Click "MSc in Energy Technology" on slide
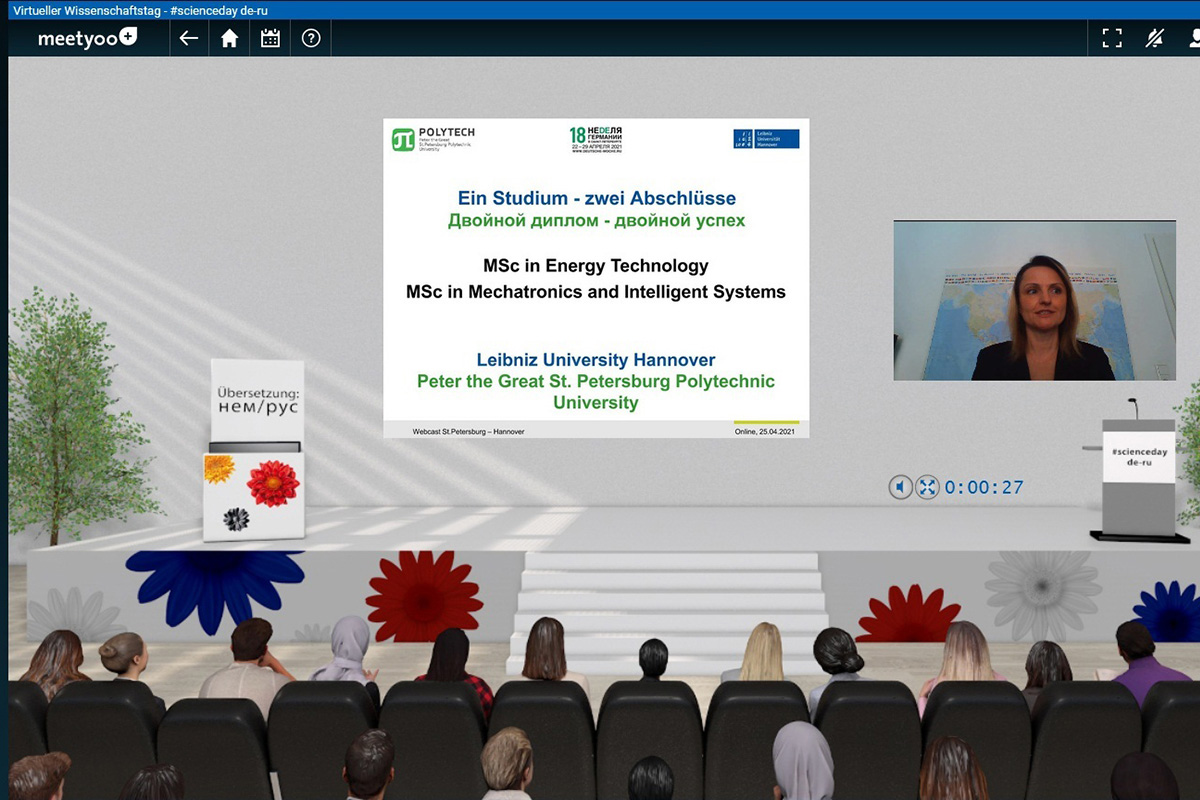This screenshot has width=1200, height=800. tap(596, 266)
